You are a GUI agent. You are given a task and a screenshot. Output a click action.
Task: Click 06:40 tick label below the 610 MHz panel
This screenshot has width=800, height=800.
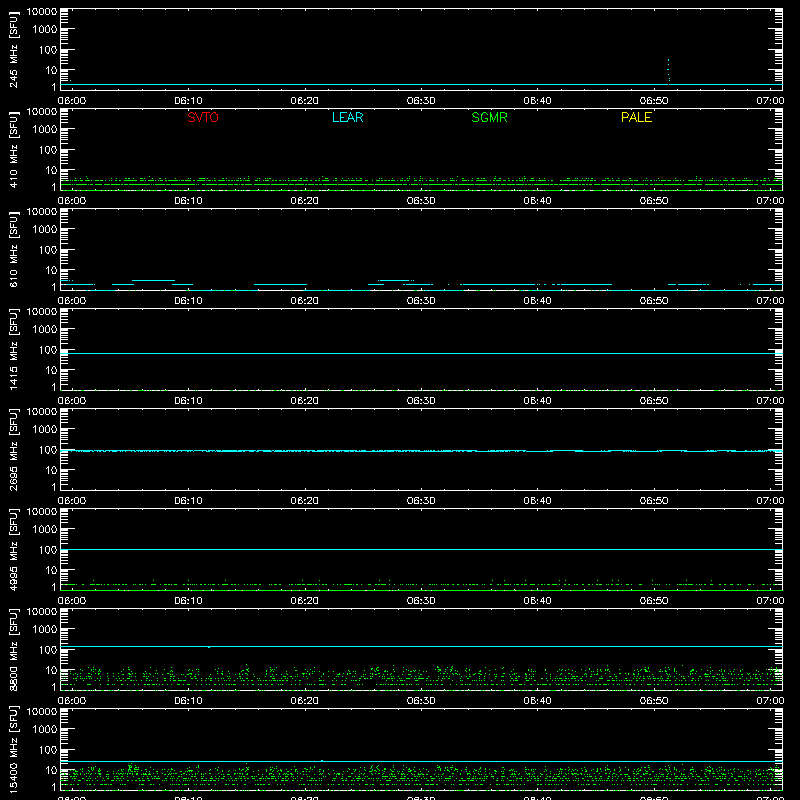537,301
